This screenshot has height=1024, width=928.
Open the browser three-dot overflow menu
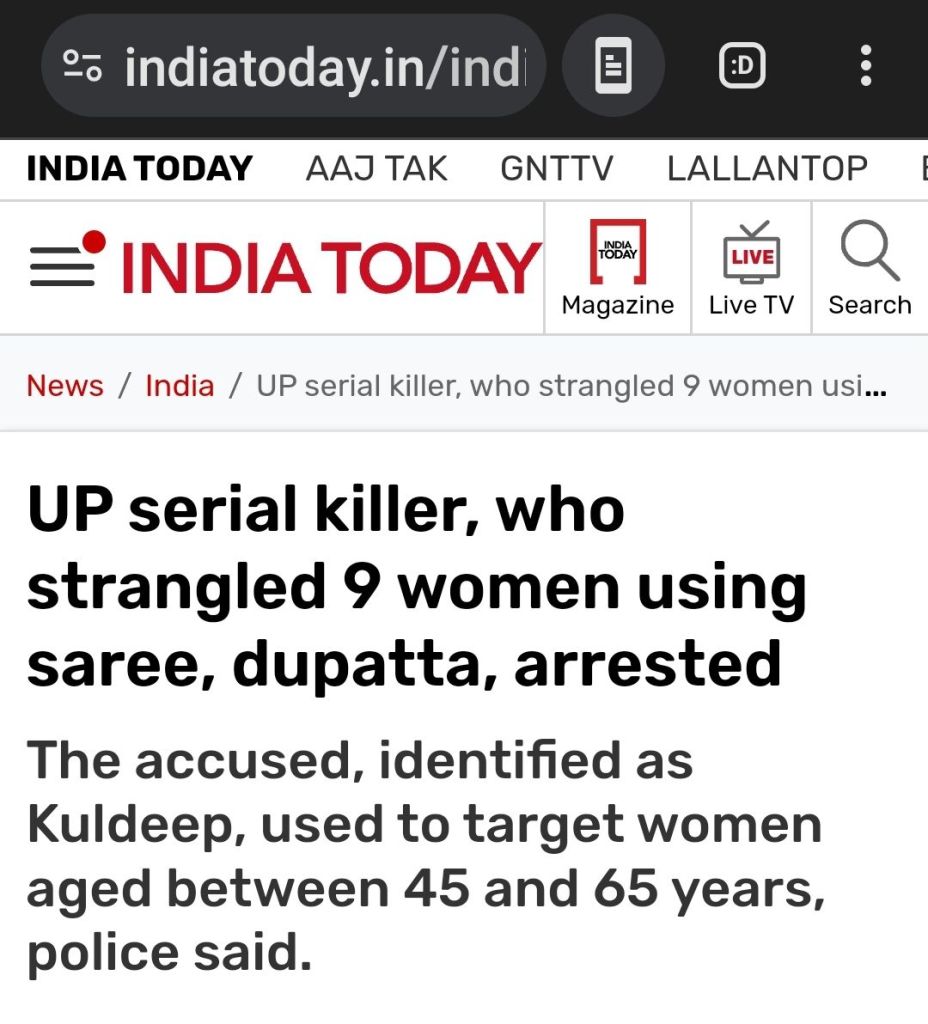[866, 67]
